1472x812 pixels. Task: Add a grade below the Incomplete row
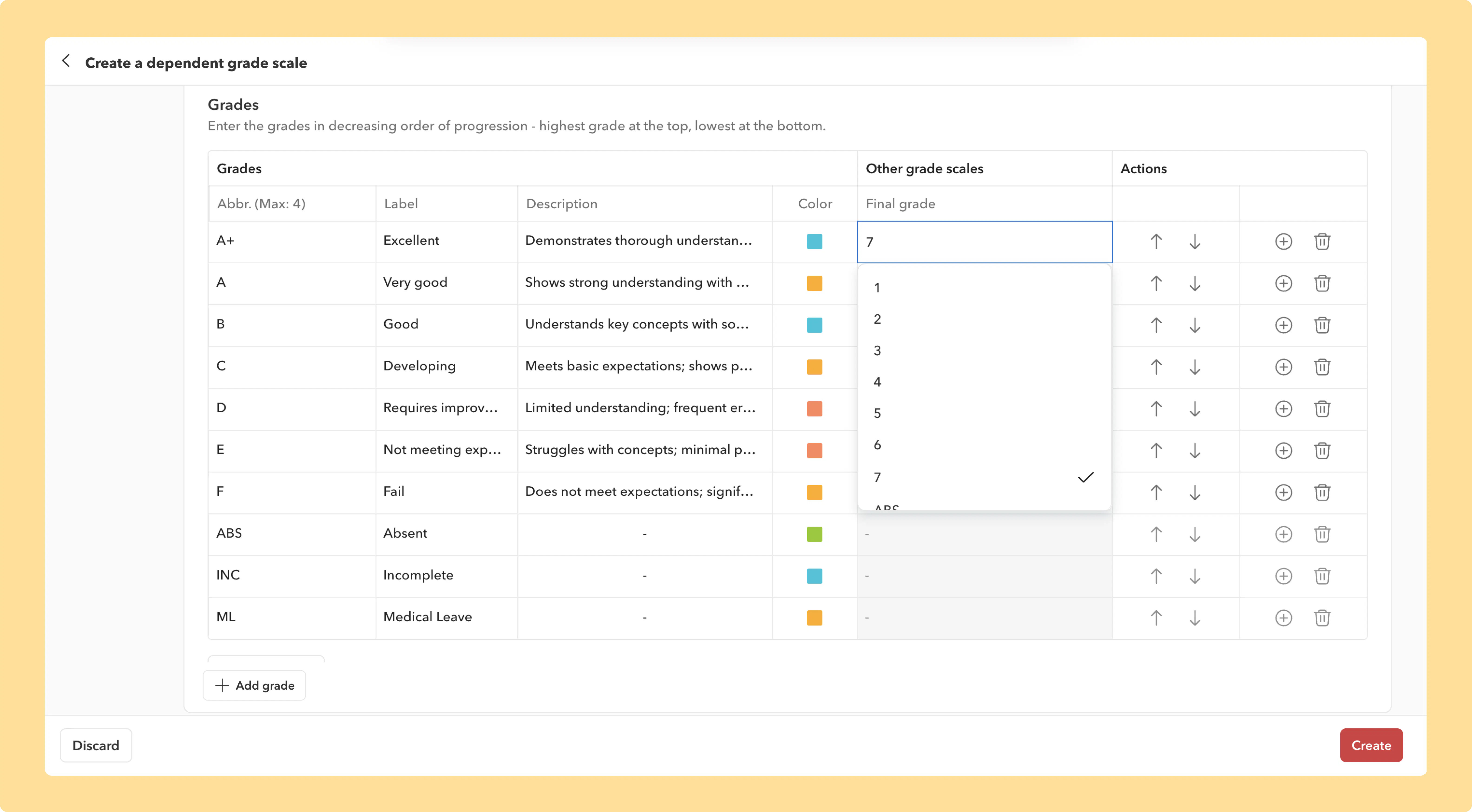tap(1283, 576)
